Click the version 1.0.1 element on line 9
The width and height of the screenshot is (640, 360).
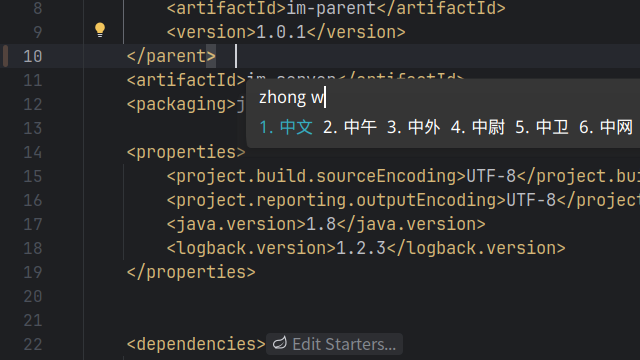[286, 32]
